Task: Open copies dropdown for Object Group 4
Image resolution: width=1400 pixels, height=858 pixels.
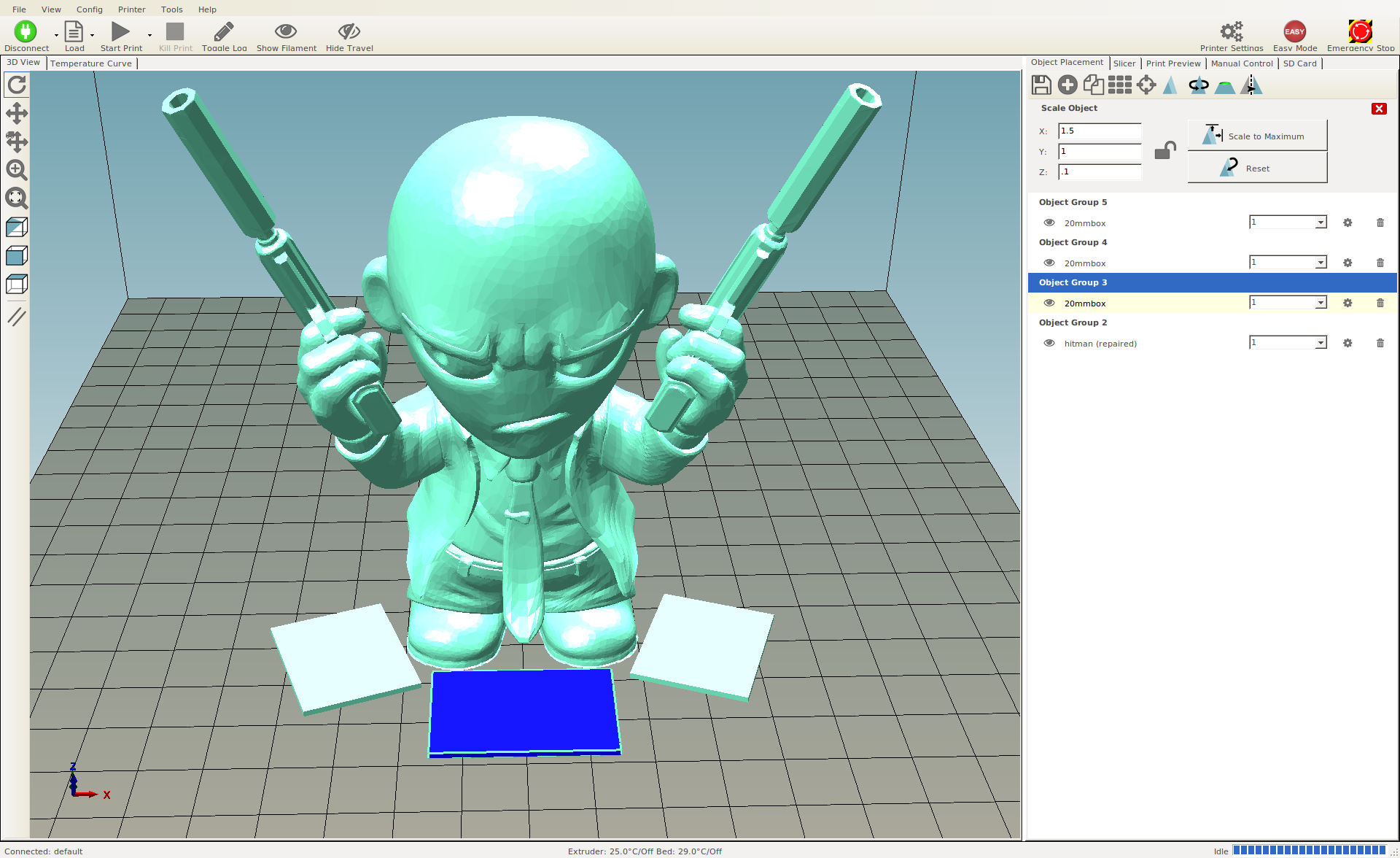Action: pyautogui.click(x=1320, y=263)
